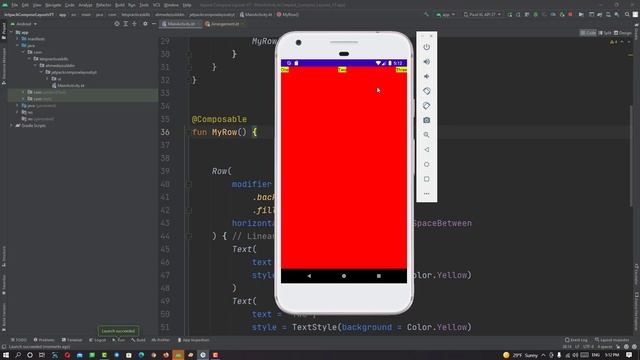
Task: Click the yellow "Two" label on the phone
Action: [x=342, y=70]
